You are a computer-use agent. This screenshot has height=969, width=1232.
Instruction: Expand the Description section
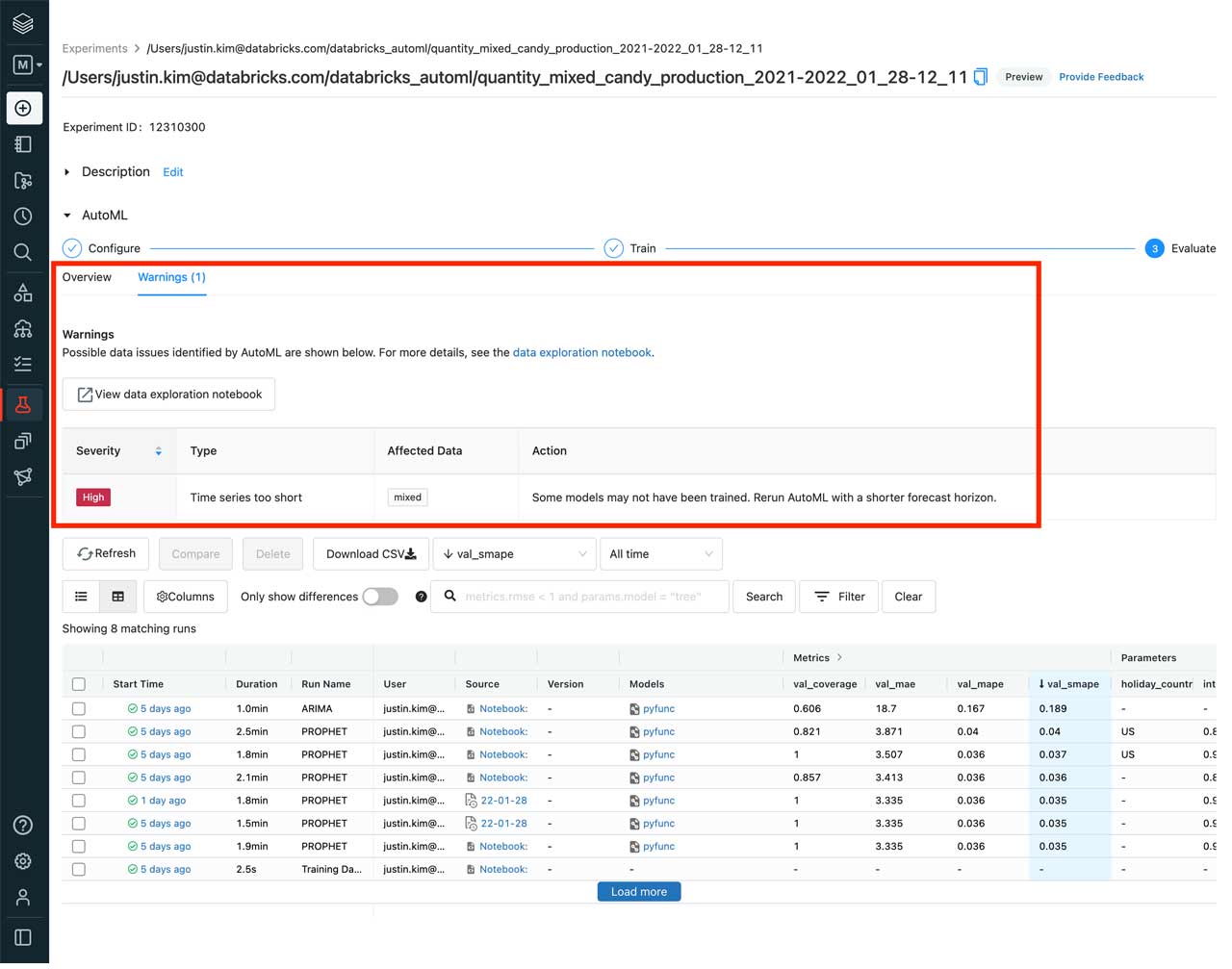coord(67,172)
